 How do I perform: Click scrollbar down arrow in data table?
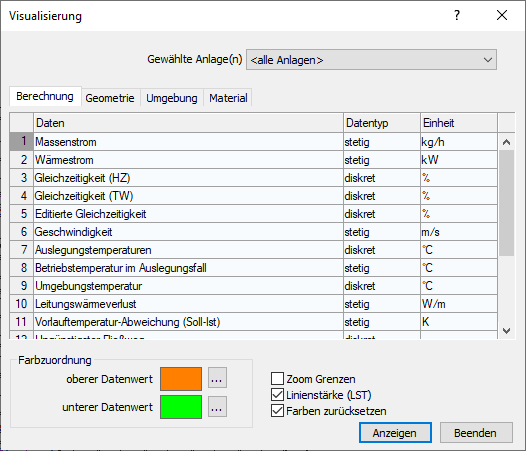click(506, 331)
